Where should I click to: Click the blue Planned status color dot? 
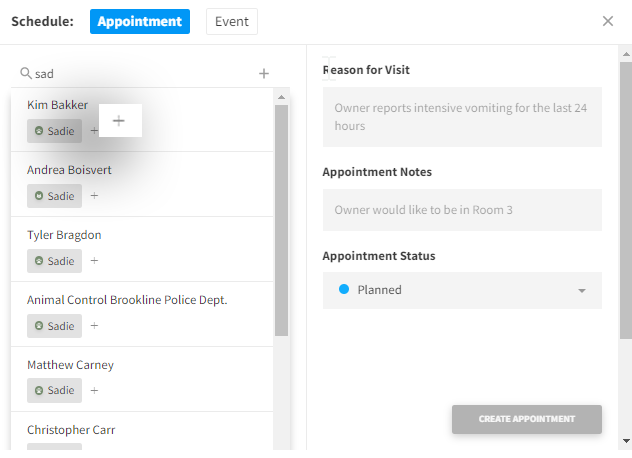[x=344, y=290]
